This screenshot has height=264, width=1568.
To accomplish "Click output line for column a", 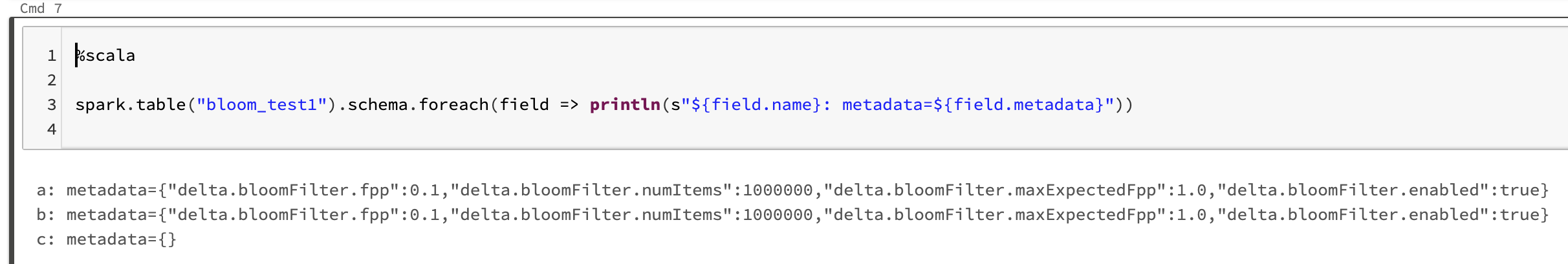I will (792, 190).
